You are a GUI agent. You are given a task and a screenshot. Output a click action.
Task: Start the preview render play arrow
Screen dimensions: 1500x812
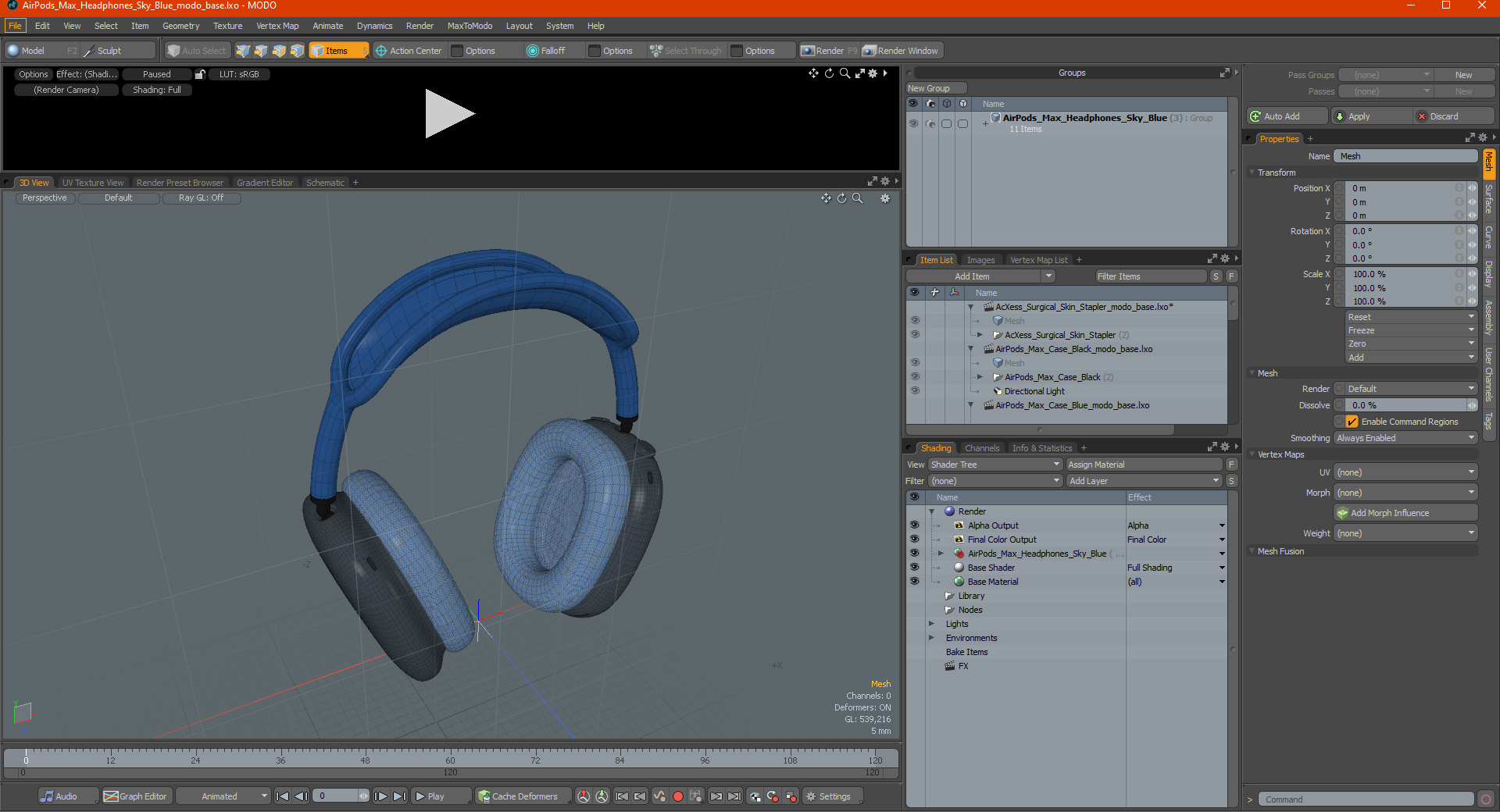tap(449, 114)
